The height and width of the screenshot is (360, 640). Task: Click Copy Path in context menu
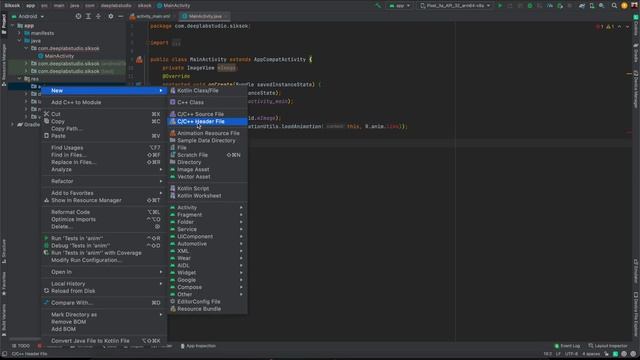click(x=104, y=129)
